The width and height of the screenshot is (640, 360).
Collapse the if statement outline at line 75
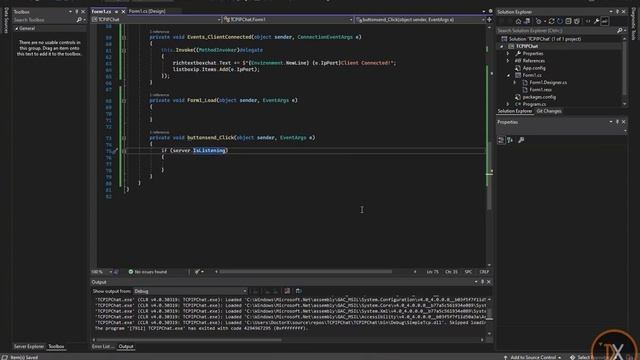pyautogui.click(x=124, y=151)
